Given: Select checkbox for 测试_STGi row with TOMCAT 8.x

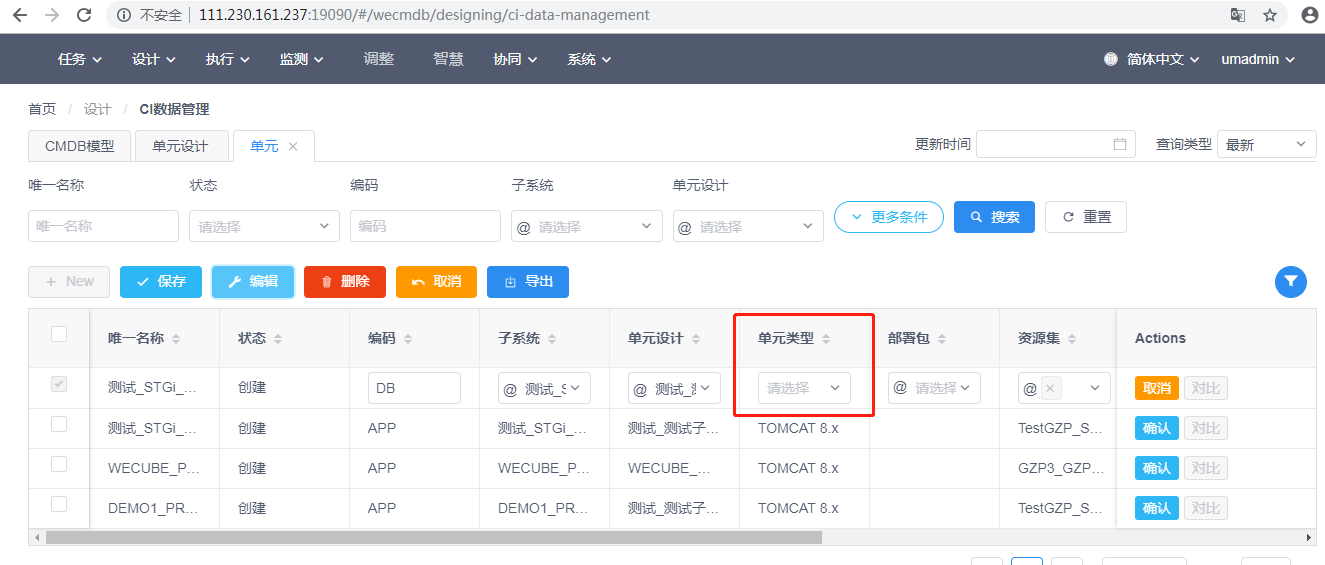Looking at the screenshot, I should 59,424.
